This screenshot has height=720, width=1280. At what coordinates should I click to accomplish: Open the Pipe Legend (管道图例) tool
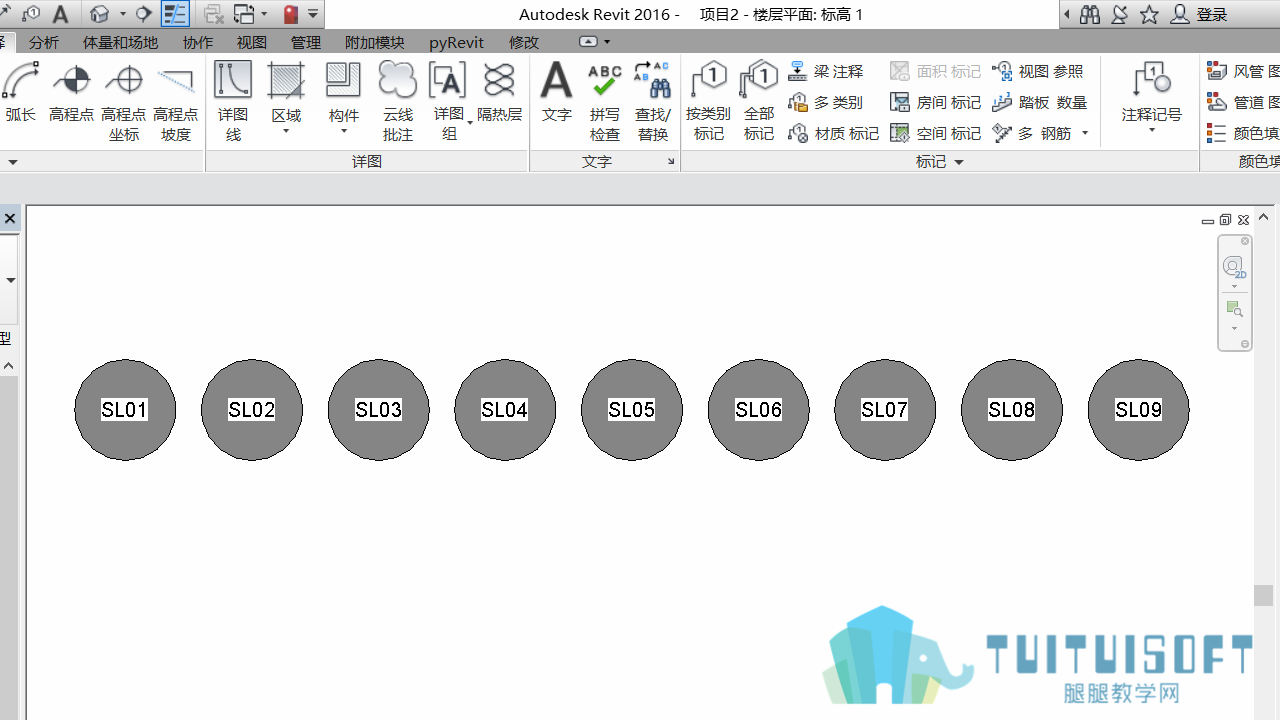click(x=1242, y=102)
